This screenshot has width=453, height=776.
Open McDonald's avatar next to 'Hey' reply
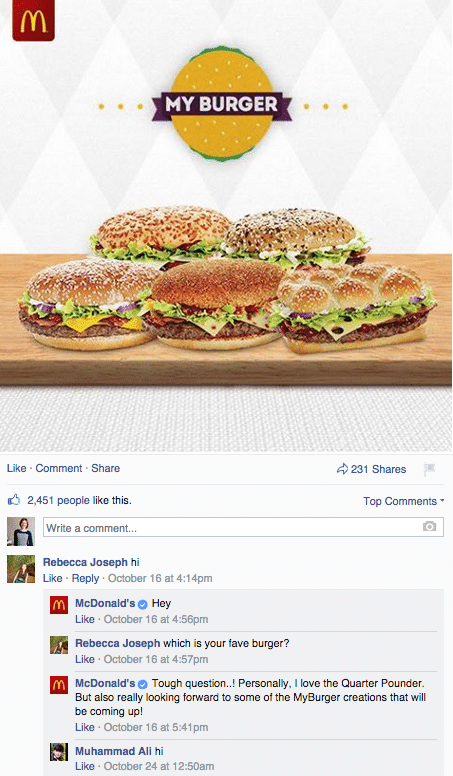(59, 605)
